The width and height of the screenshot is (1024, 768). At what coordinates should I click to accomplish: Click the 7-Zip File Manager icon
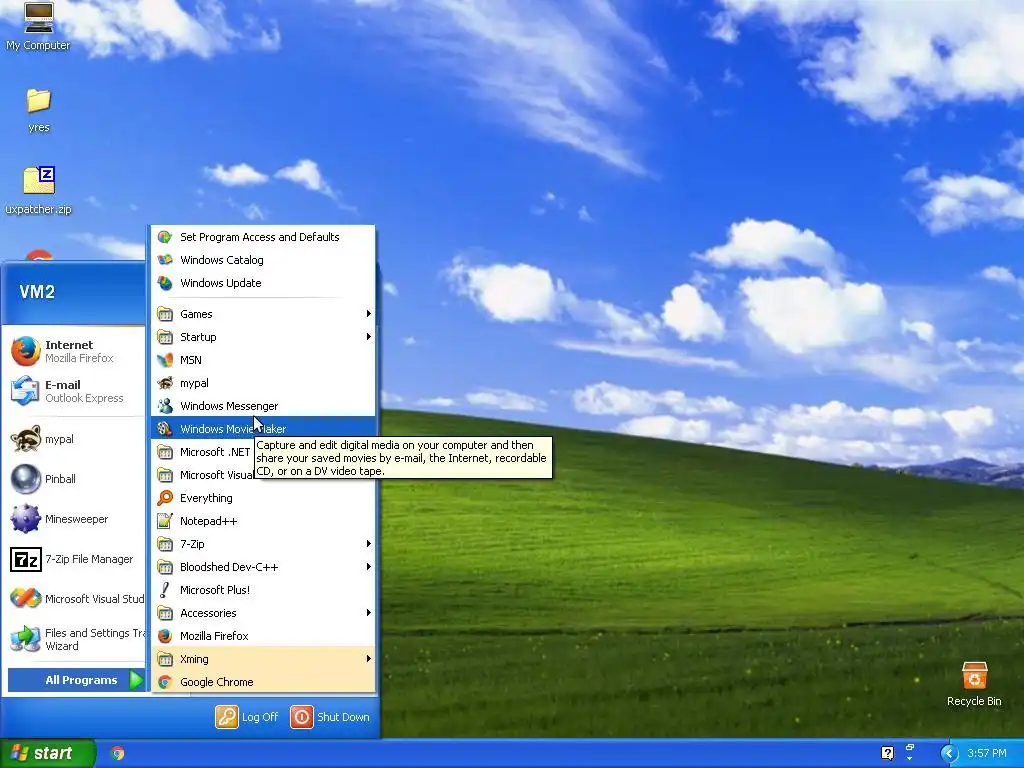[25, 560]
